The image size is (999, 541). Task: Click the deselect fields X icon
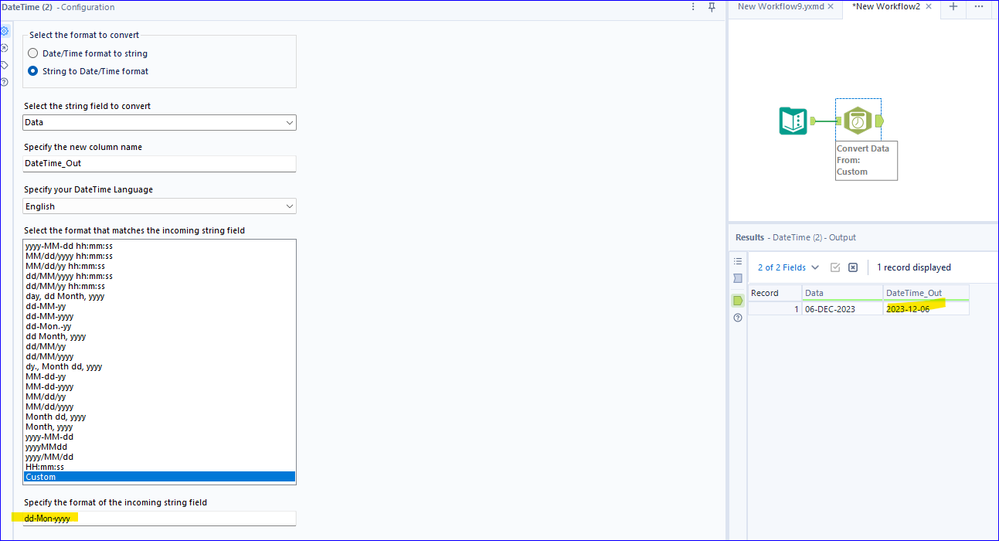point(853,268)
